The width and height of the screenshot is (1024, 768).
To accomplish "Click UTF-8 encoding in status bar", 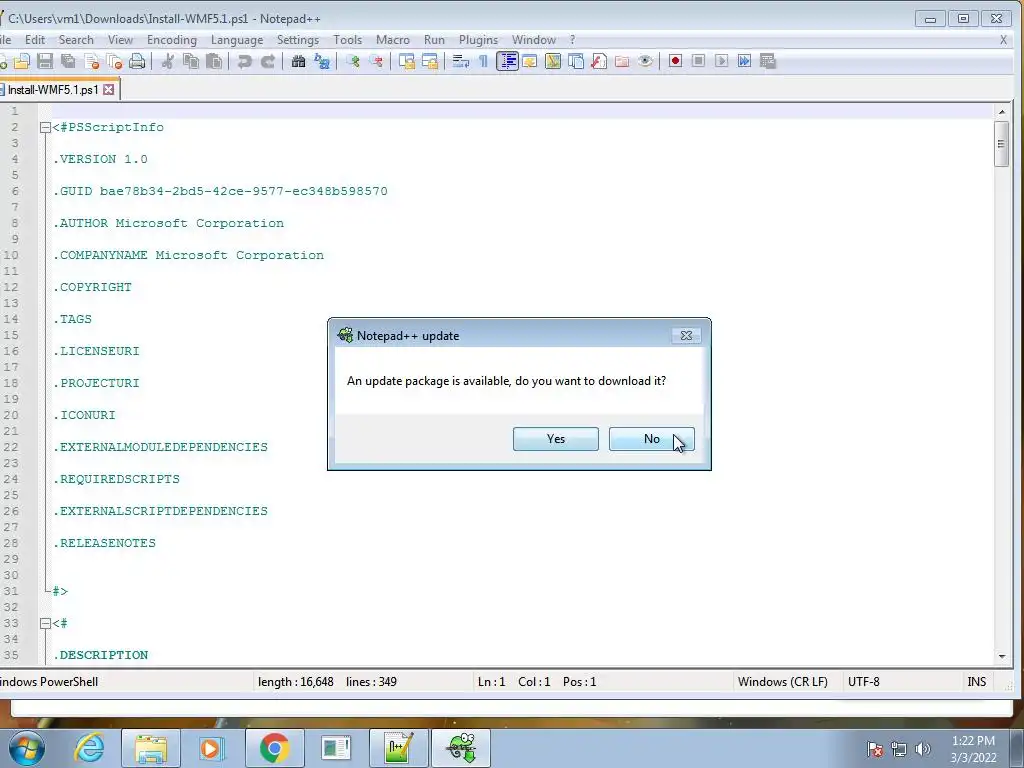I will point(863,682).
